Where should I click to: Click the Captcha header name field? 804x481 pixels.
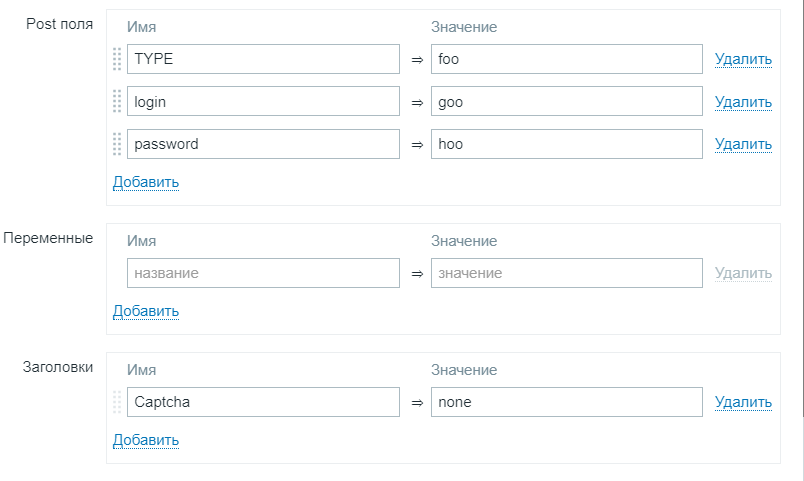[263, 402]
